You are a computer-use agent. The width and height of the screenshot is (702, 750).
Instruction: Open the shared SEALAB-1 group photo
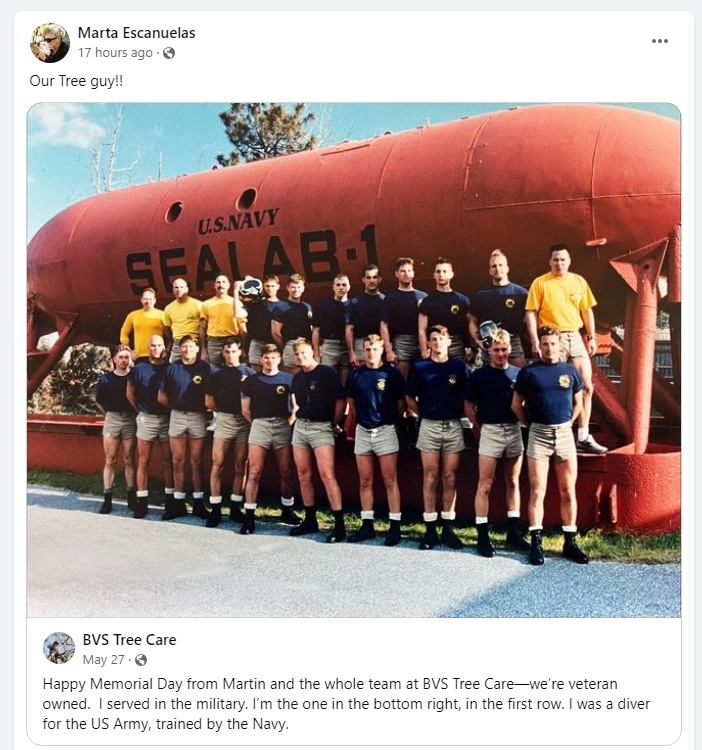point(354,360)
